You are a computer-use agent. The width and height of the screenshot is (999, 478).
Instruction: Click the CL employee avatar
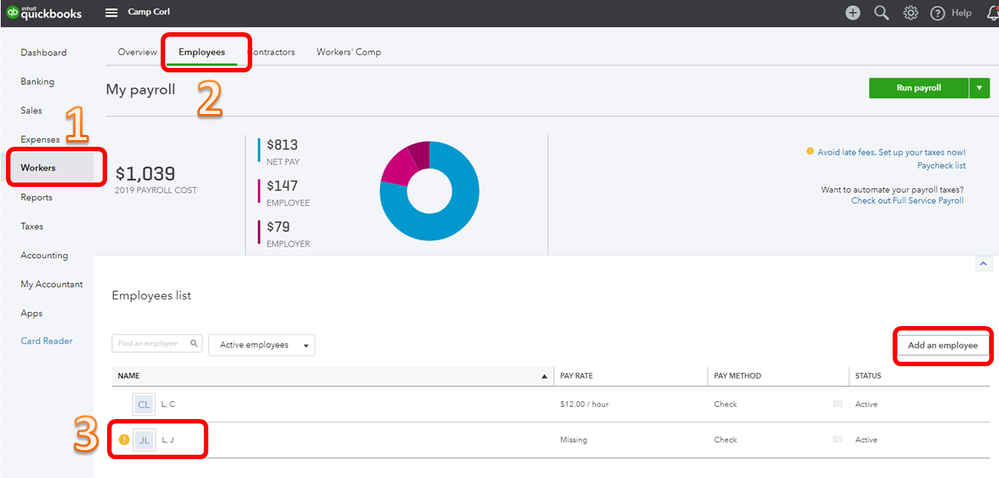(144, 404)
